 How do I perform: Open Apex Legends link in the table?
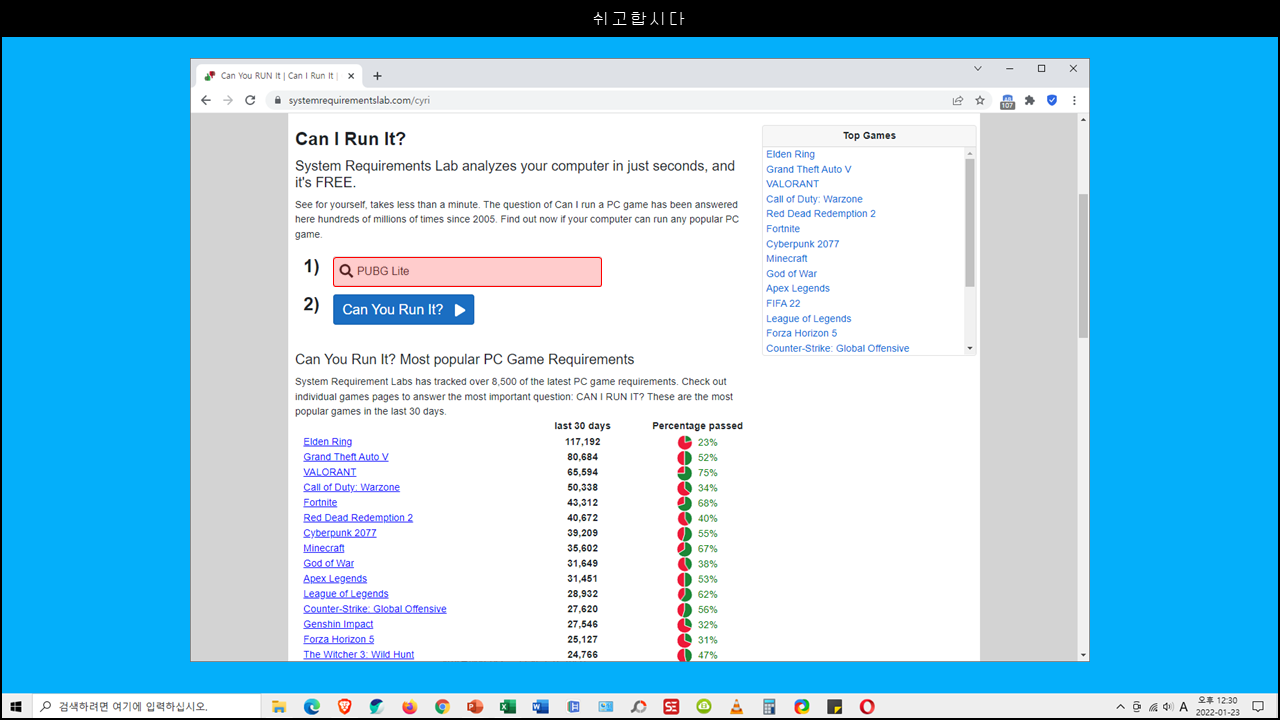click(x=335, y=578)
